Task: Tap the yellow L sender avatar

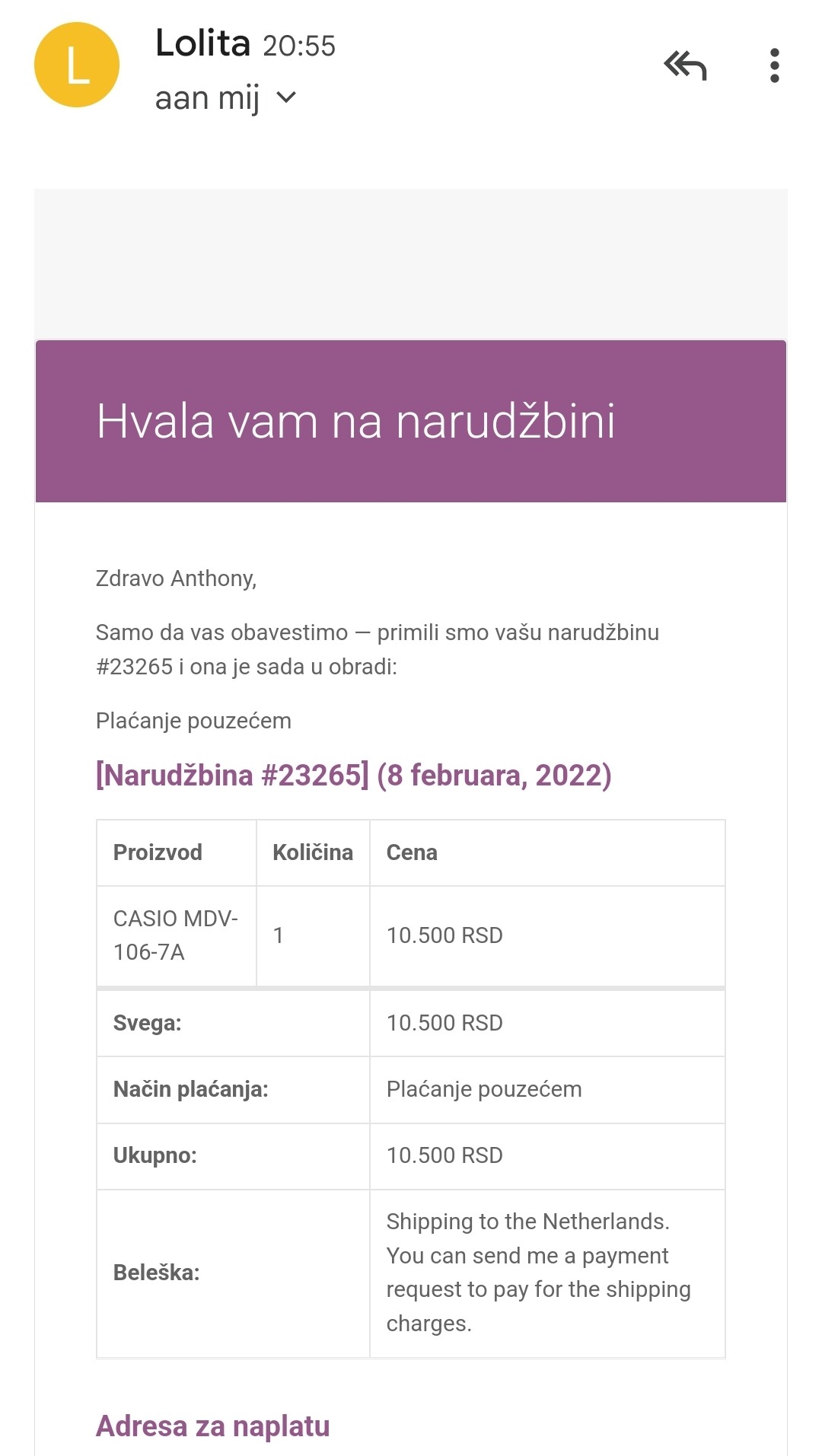Action: point(77,65)
